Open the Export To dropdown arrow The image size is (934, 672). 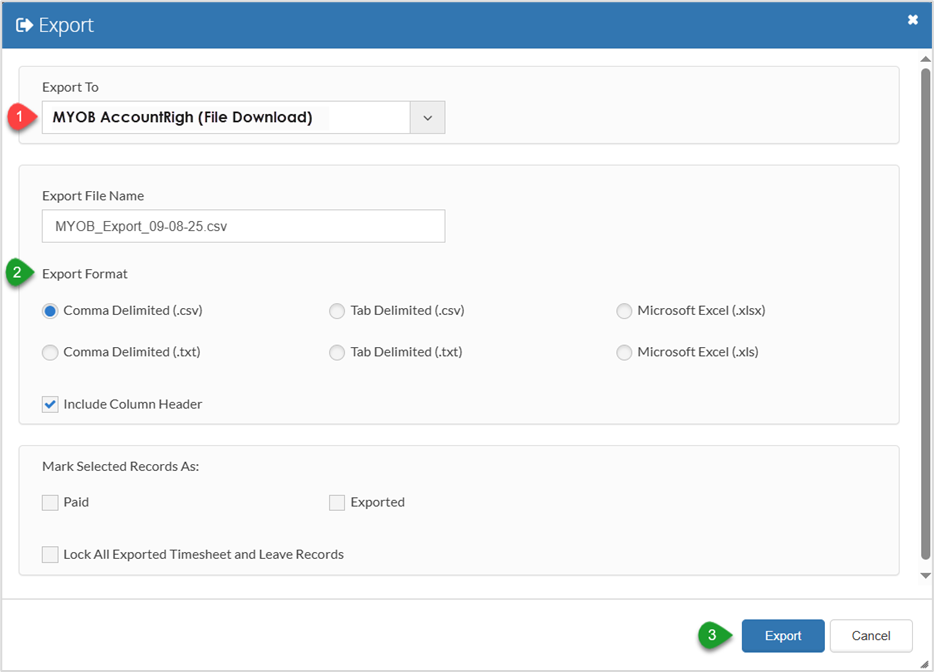427,117
